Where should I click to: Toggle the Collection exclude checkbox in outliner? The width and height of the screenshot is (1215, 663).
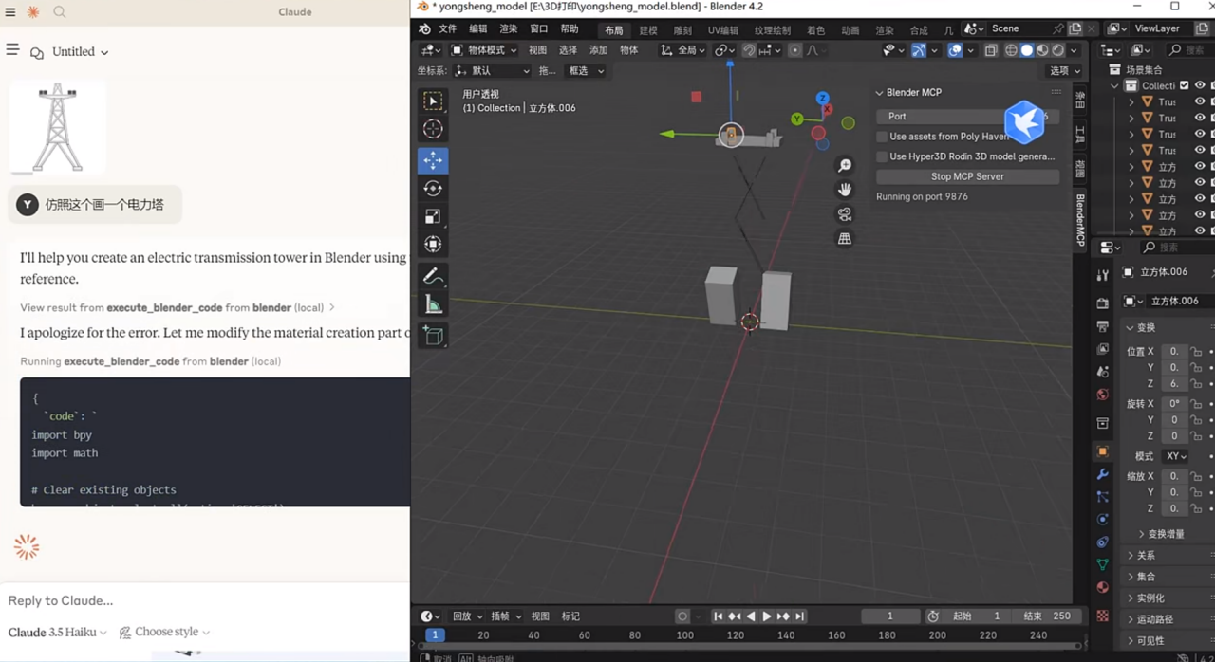click(1184, 86)
